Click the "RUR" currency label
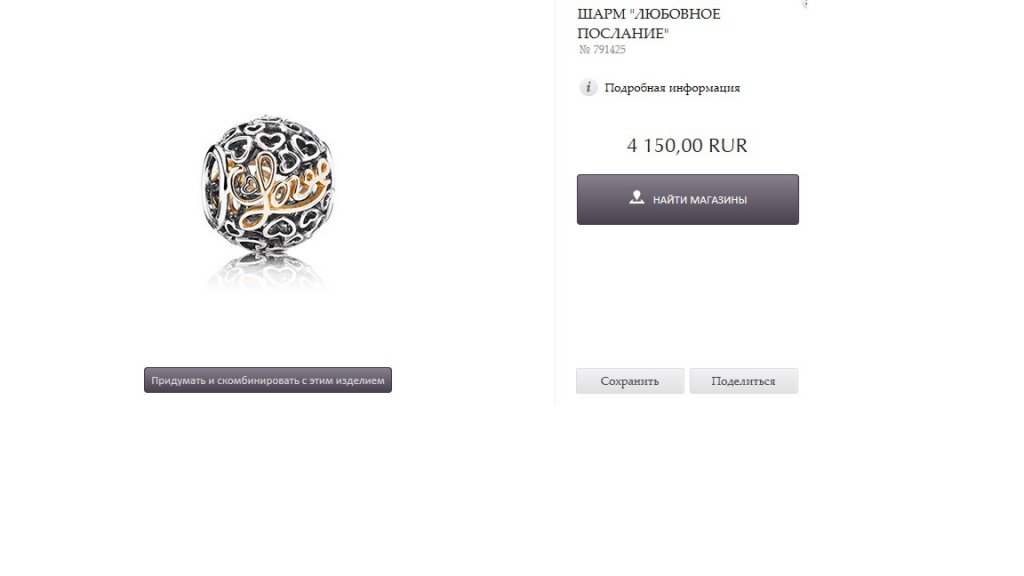The height and width of the screenshot is (576, 1024). pyautogui.click(x=728, y=145)
